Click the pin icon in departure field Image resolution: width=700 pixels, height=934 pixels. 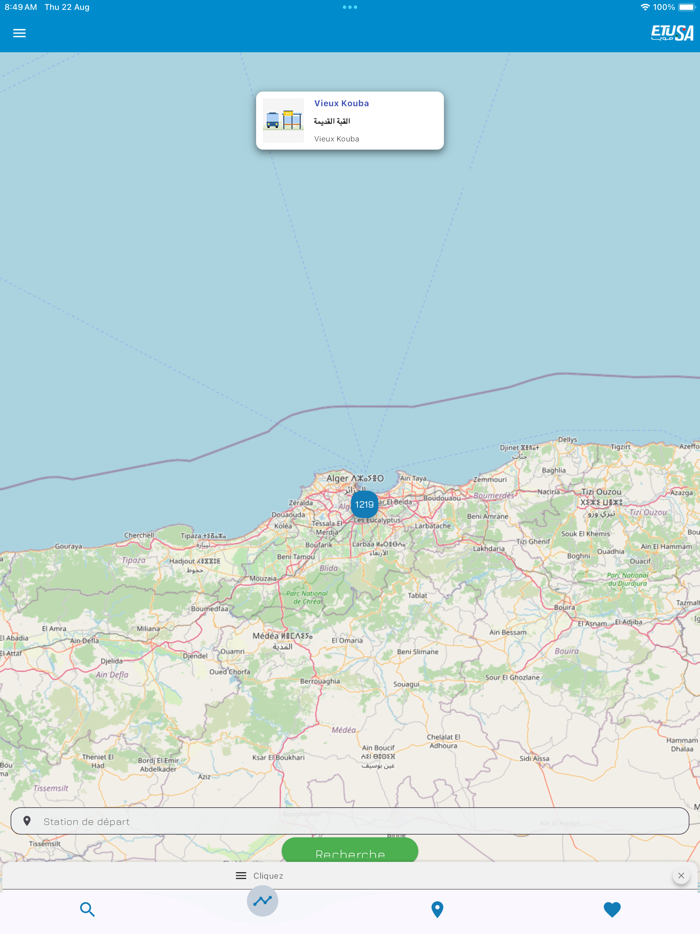pos(27,821)
